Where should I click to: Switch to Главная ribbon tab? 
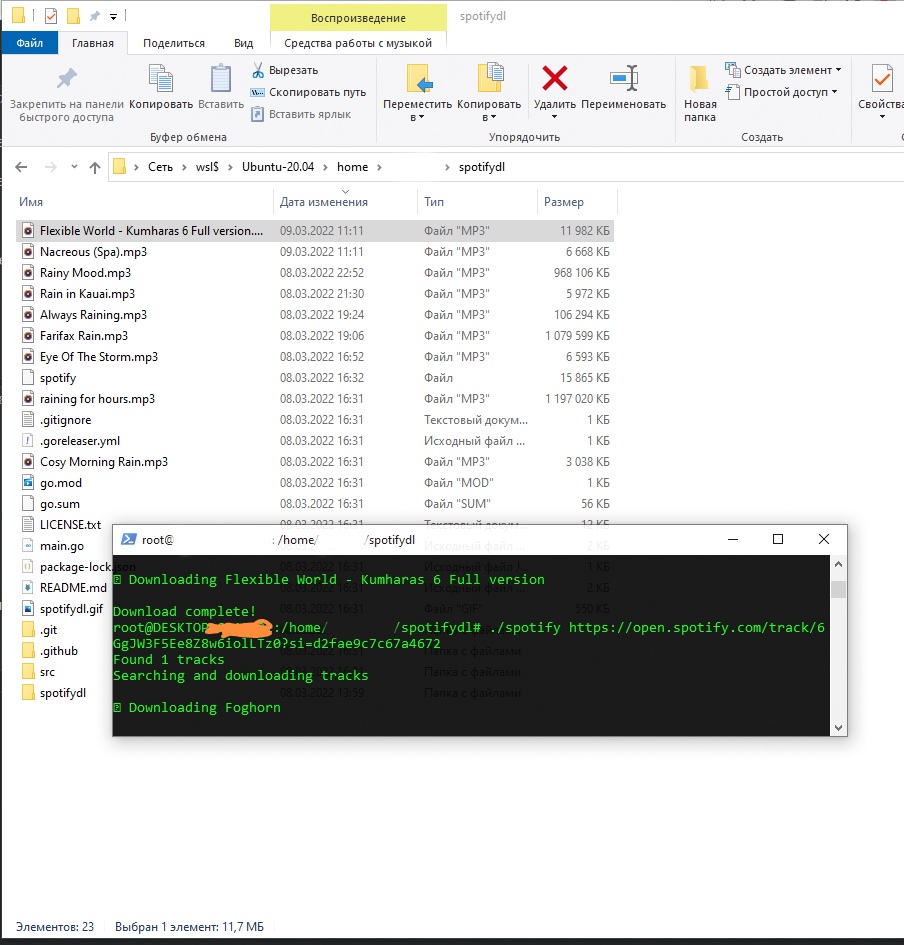tap(93, 43)
